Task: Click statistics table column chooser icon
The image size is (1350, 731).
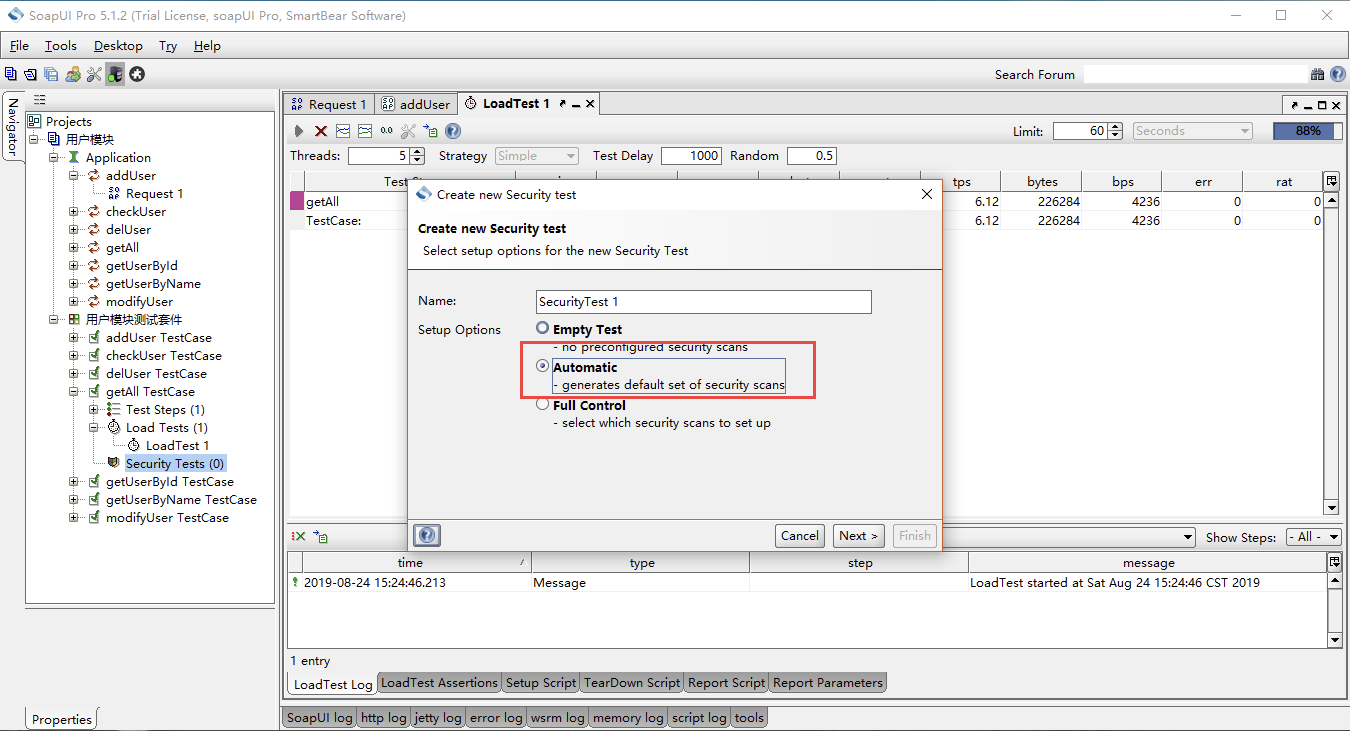Action: coord(1331,181)
